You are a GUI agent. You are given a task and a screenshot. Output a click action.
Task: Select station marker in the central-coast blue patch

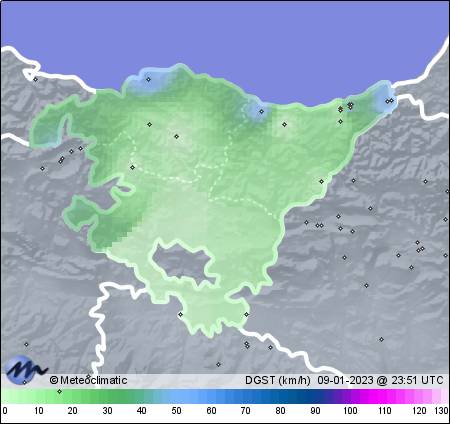(x=262, y=111)
